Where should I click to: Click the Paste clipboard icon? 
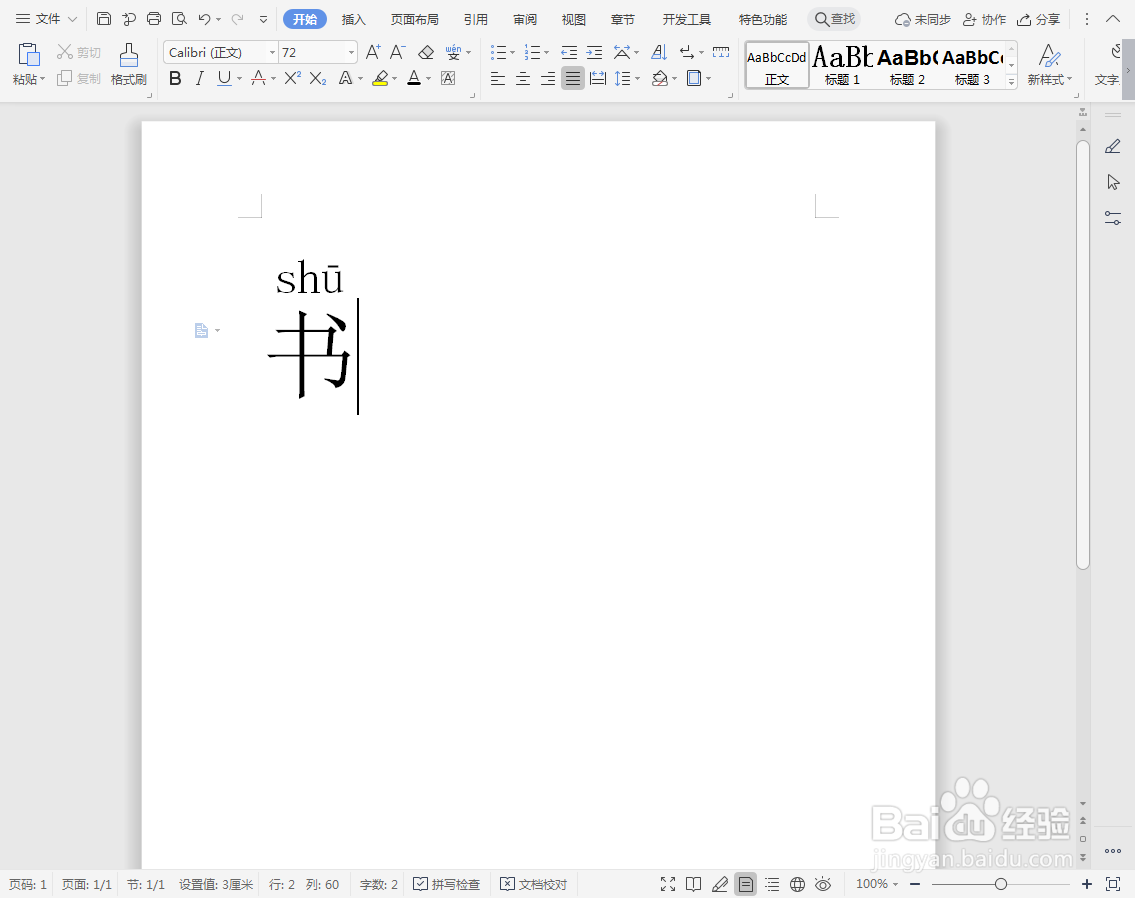[x=28, y=56]
